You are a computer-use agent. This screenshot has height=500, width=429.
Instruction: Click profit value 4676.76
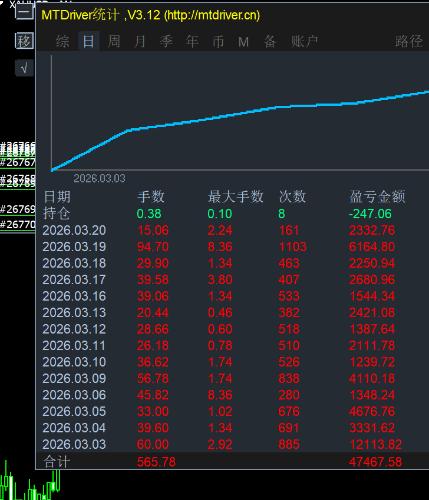pos(372,411)
